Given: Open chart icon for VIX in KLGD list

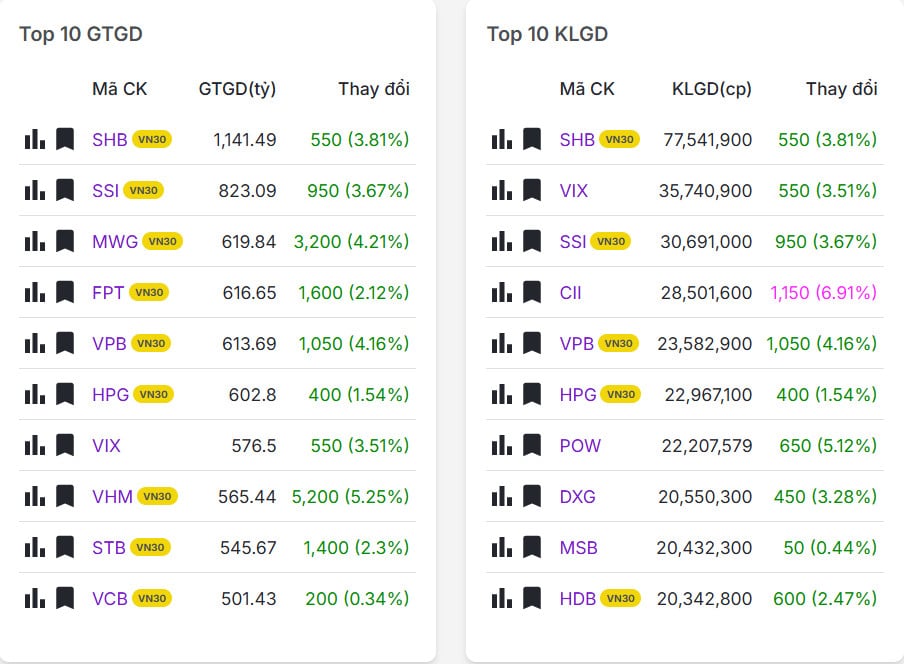Looking at the screenshot, I should tap(502, 190).
